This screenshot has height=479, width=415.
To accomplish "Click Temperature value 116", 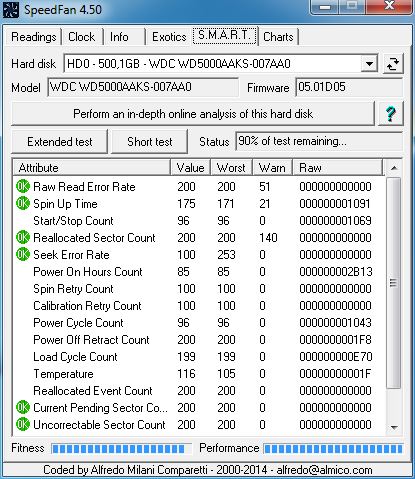I will [186, 373].
